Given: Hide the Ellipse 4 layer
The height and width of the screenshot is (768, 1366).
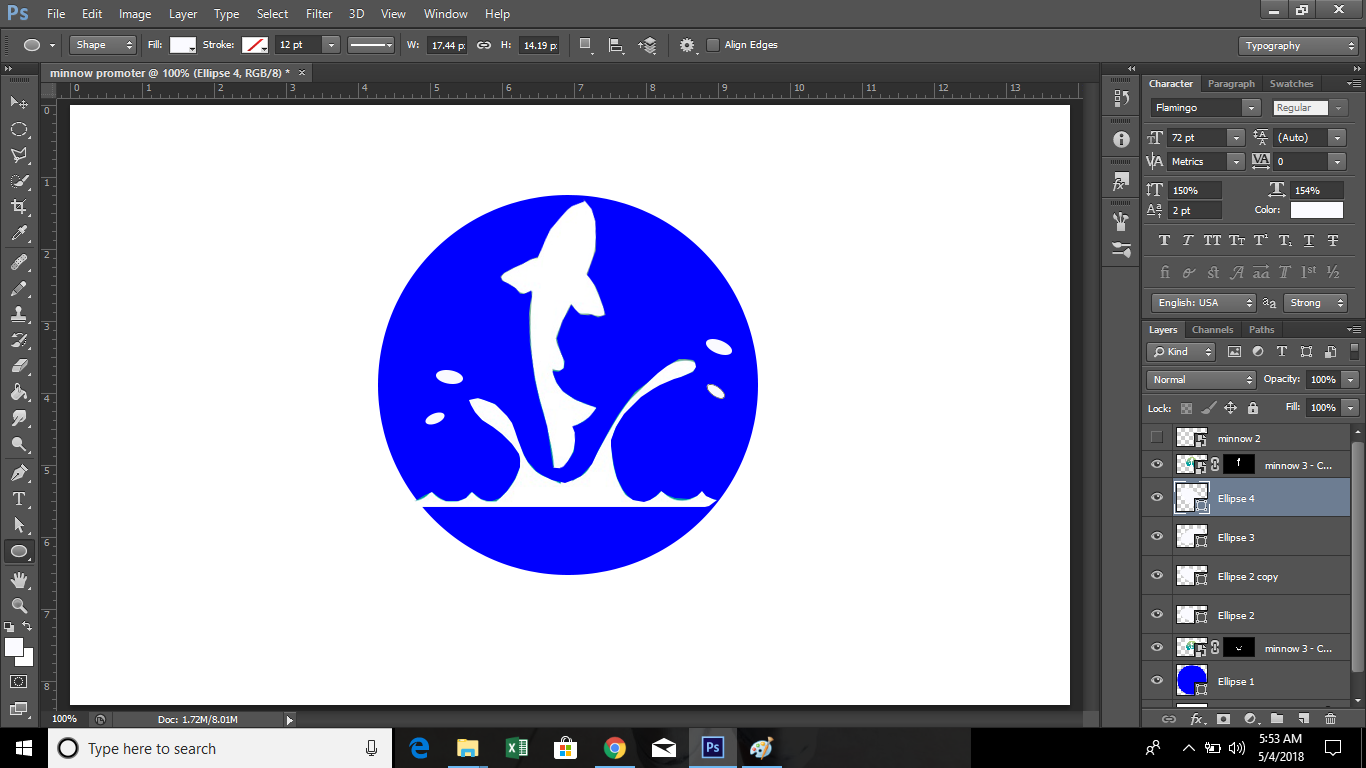Looking at the screenshot, I should (x=1157, y=498).
